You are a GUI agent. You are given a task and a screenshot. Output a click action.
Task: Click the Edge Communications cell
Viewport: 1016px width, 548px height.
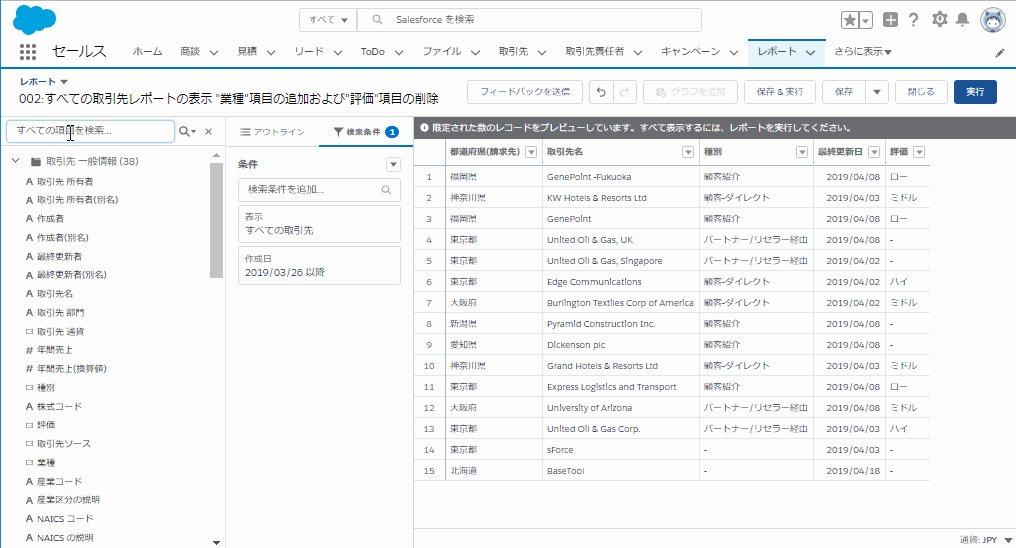621,282
